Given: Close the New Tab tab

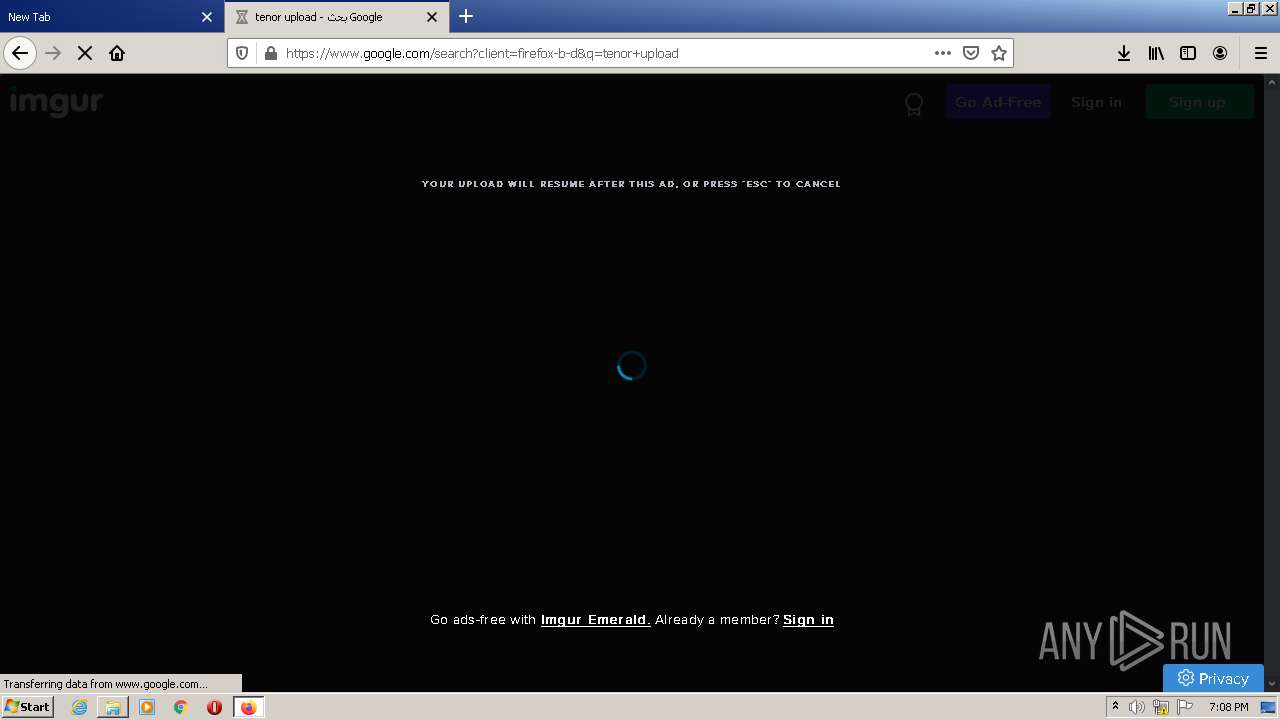Looking at the screenshot, I should coord(207,17).
